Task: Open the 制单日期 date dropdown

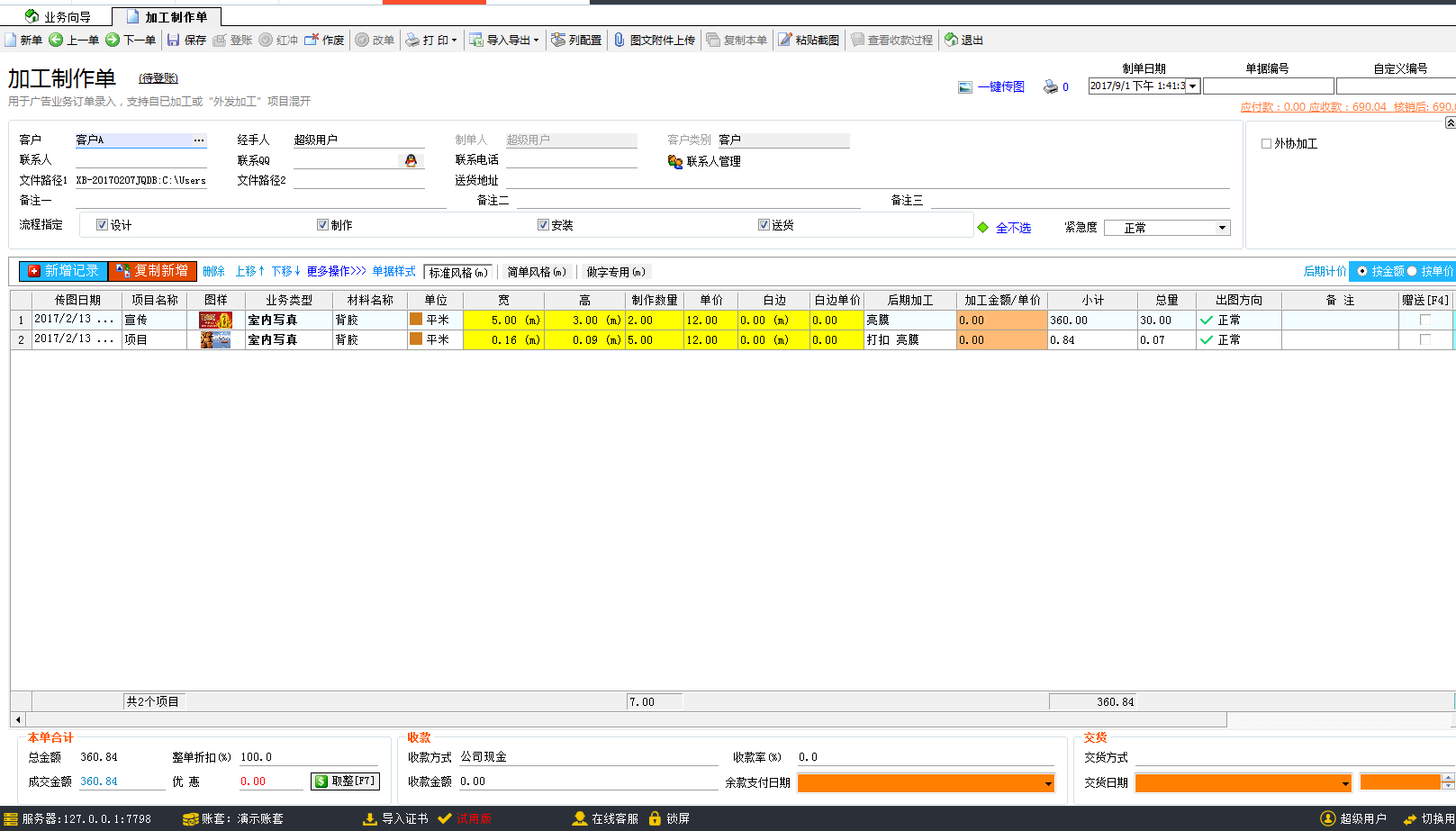Action: click(1192, 86)
